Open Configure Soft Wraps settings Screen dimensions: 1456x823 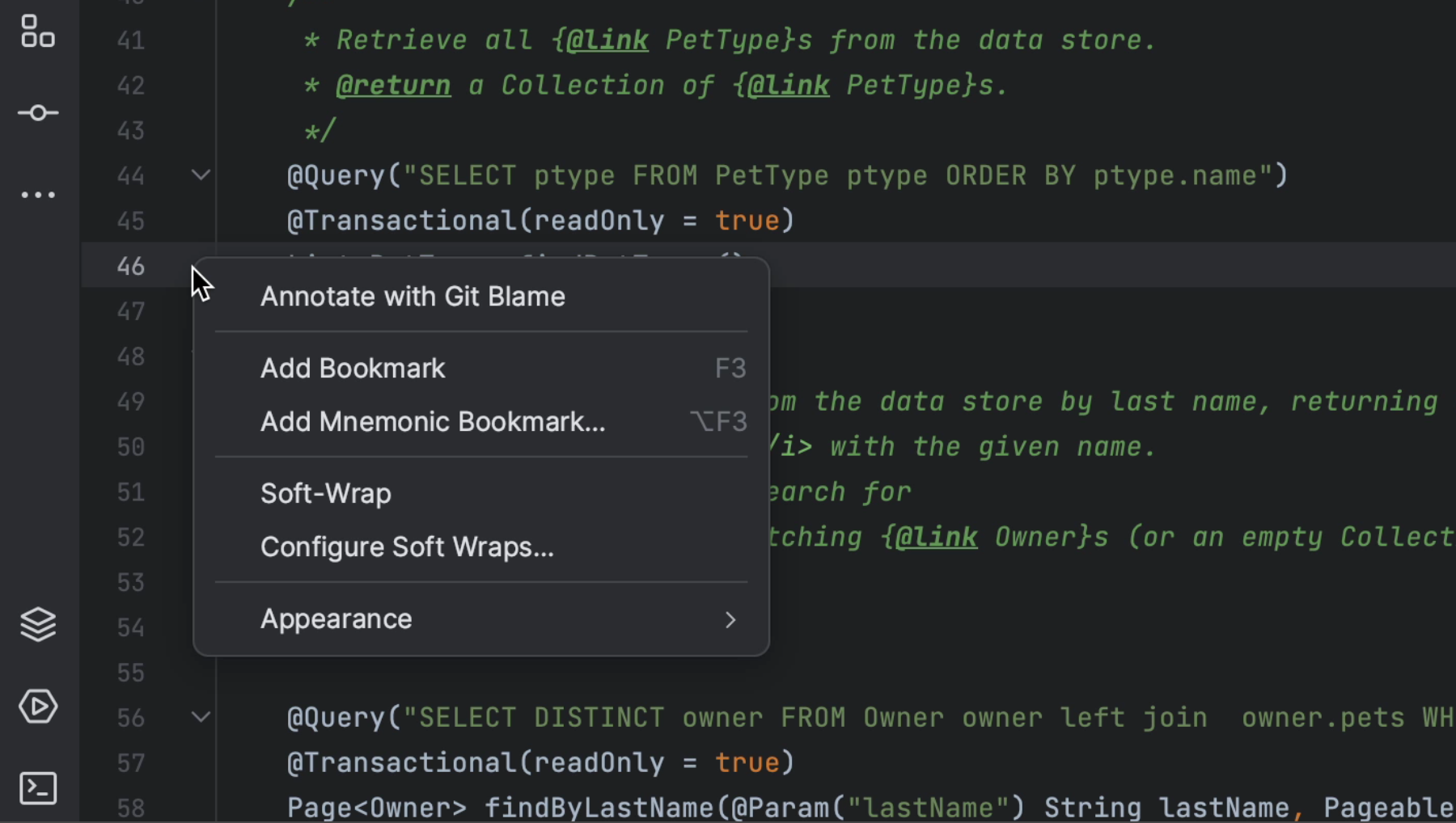(406, 547)
